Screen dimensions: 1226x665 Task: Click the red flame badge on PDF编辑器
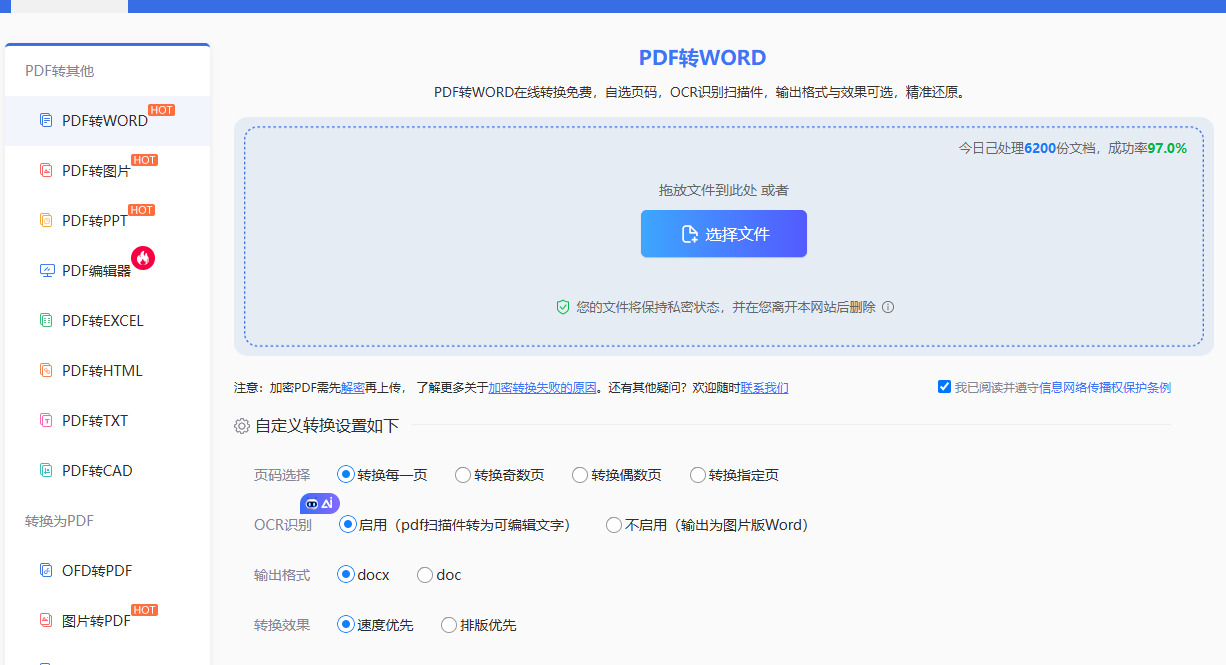tap(143, 259)
